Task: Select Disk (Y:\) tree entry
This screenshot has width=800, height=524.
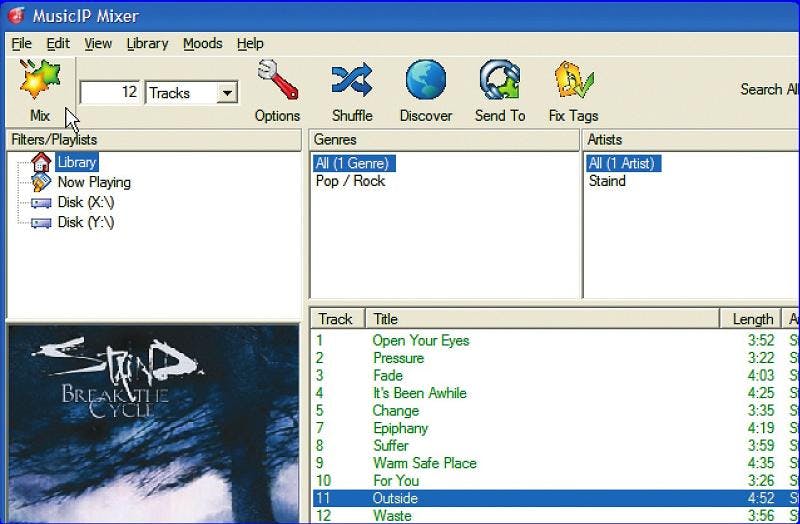Action: (x=86, y=222)
